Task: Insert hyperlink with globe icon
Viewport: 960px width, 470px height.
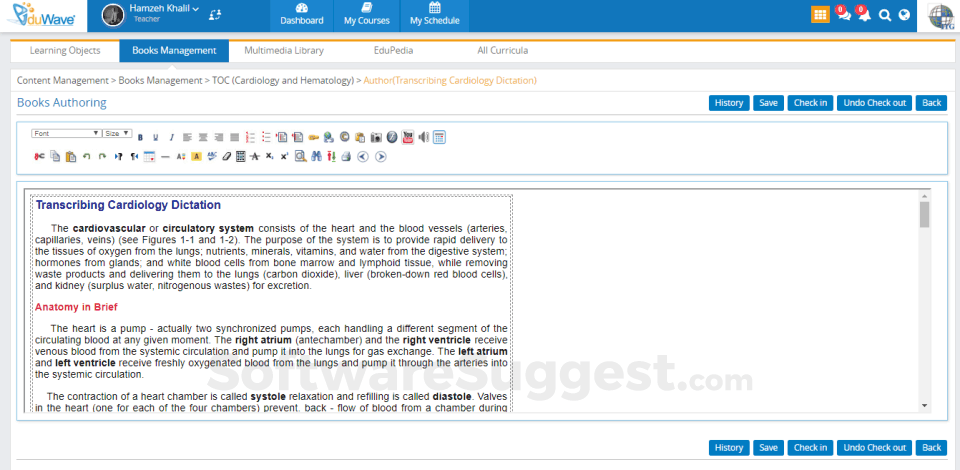Action: [x=328, y=137]
